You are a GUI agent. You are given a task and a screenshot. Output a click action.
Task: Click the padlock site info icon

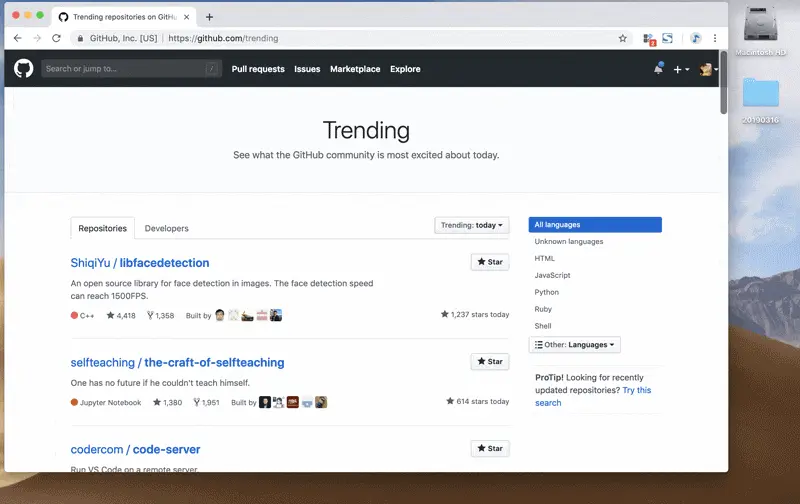80,38
